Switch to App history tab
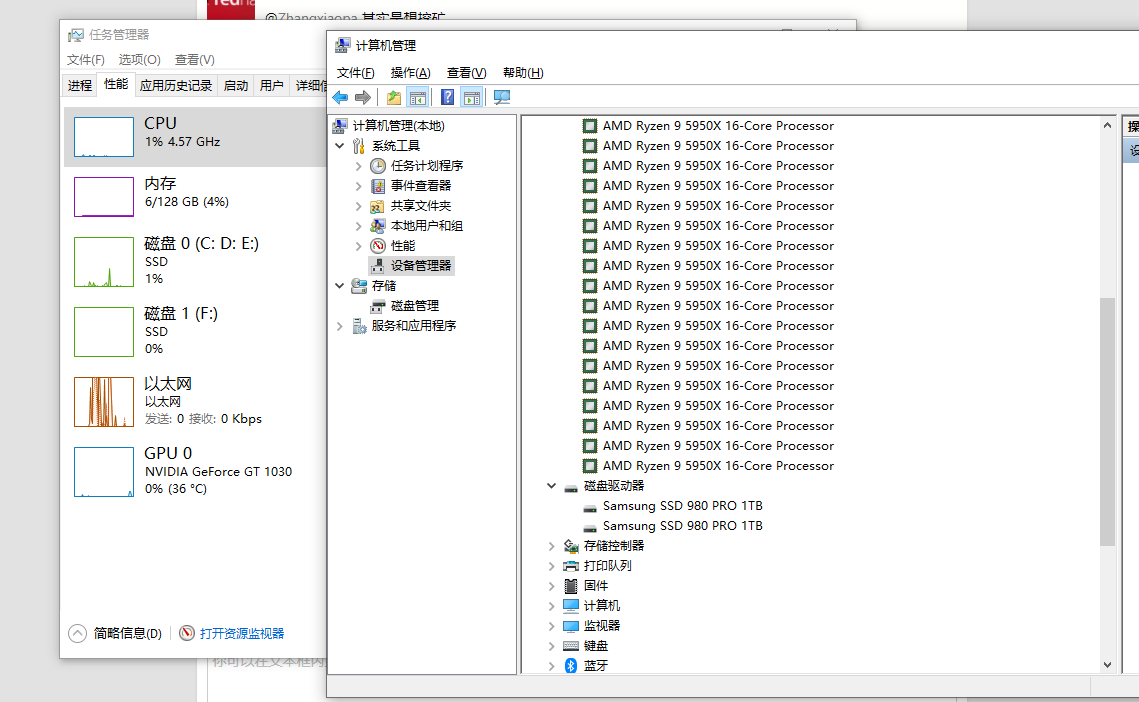Image resolution: width=1139 pixels, height=702 pixels. coord(176,86)
